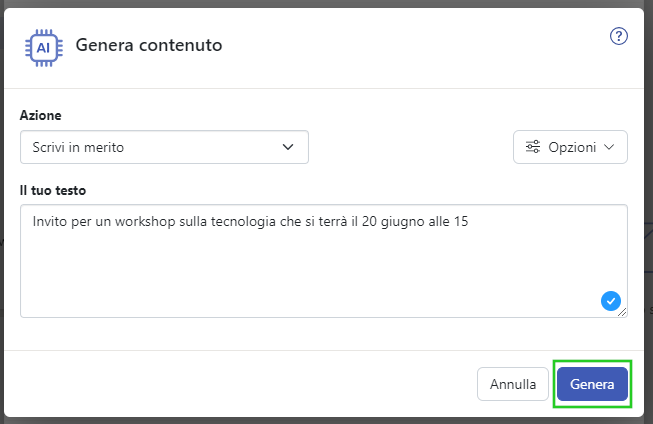Click the blue checkmark badge in text area
This screenshot has height=424, width=653.
pos(611,301)
